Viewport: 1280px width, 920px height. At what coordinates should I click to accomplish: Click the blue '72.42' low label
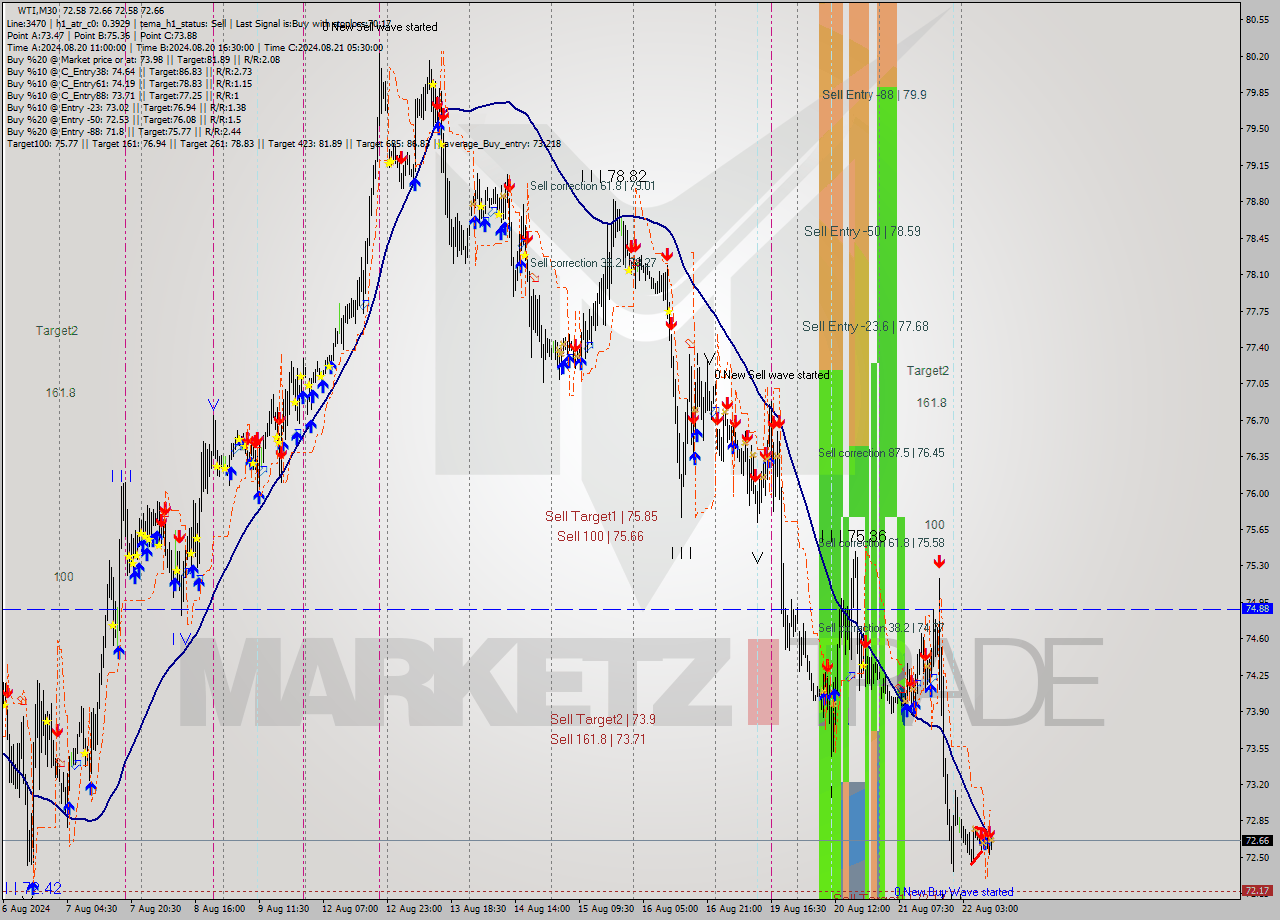pyautogui.click(x=42, y=888)
